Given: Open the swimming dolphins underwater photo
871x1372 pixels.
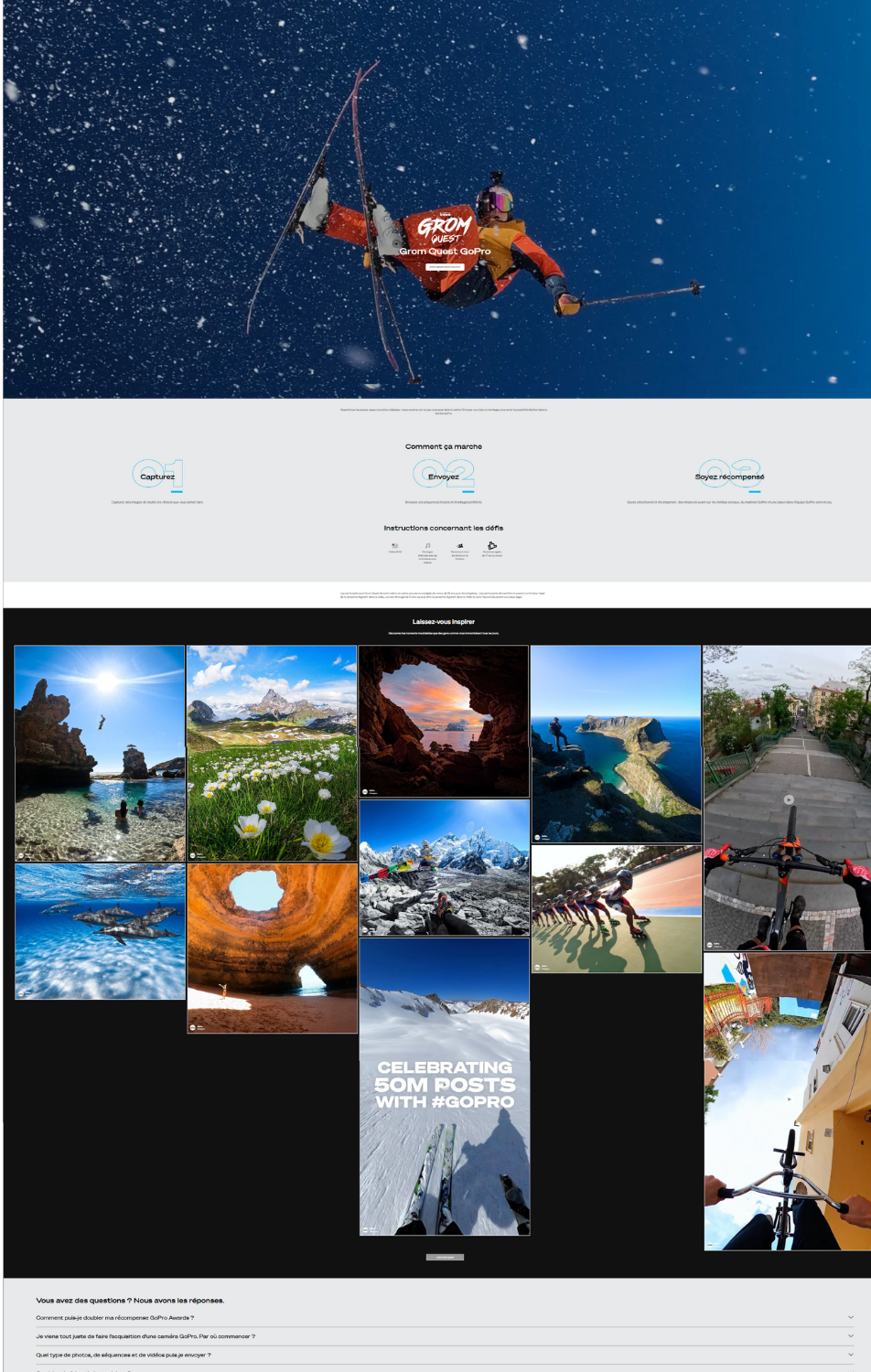Looking at the screenshot, I should (100, 931).
